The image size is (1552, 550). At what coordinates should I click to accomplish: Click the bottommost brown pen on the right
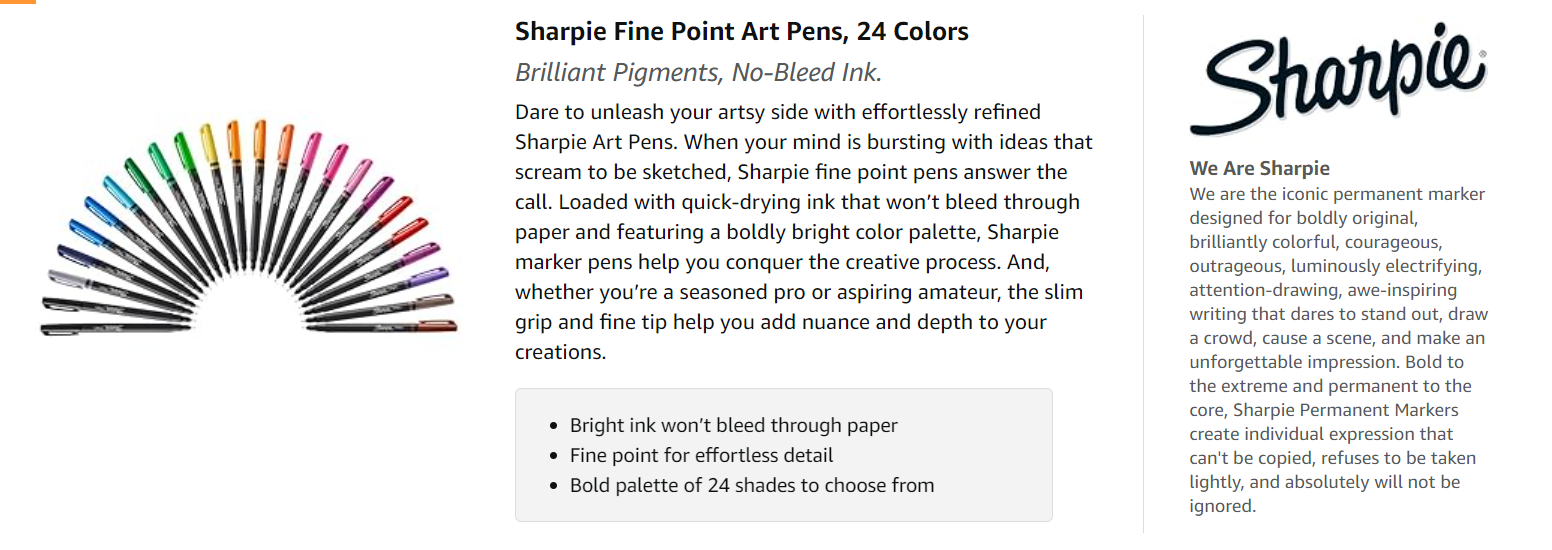click(437, 325)
